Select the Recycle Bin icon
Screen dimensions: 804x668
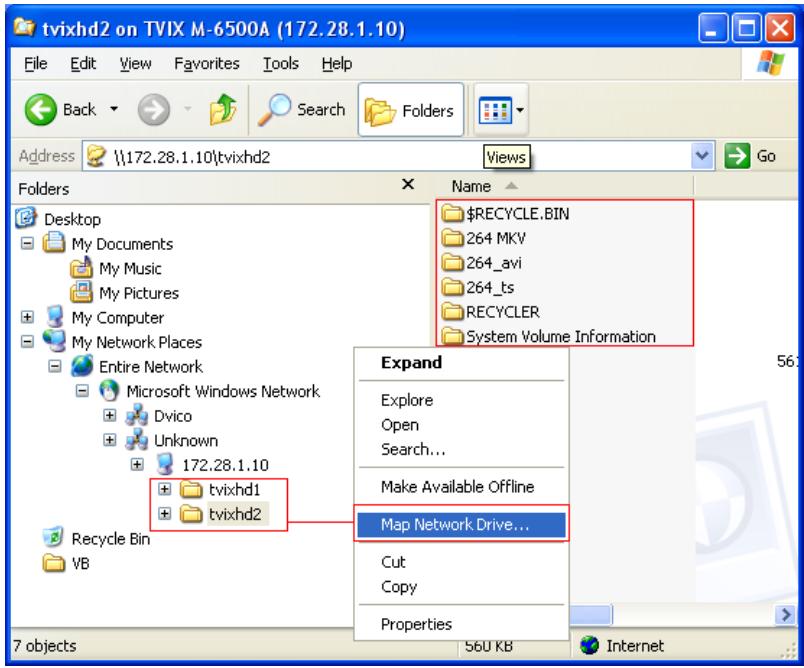pyautogui.click(x=54, y=537)
